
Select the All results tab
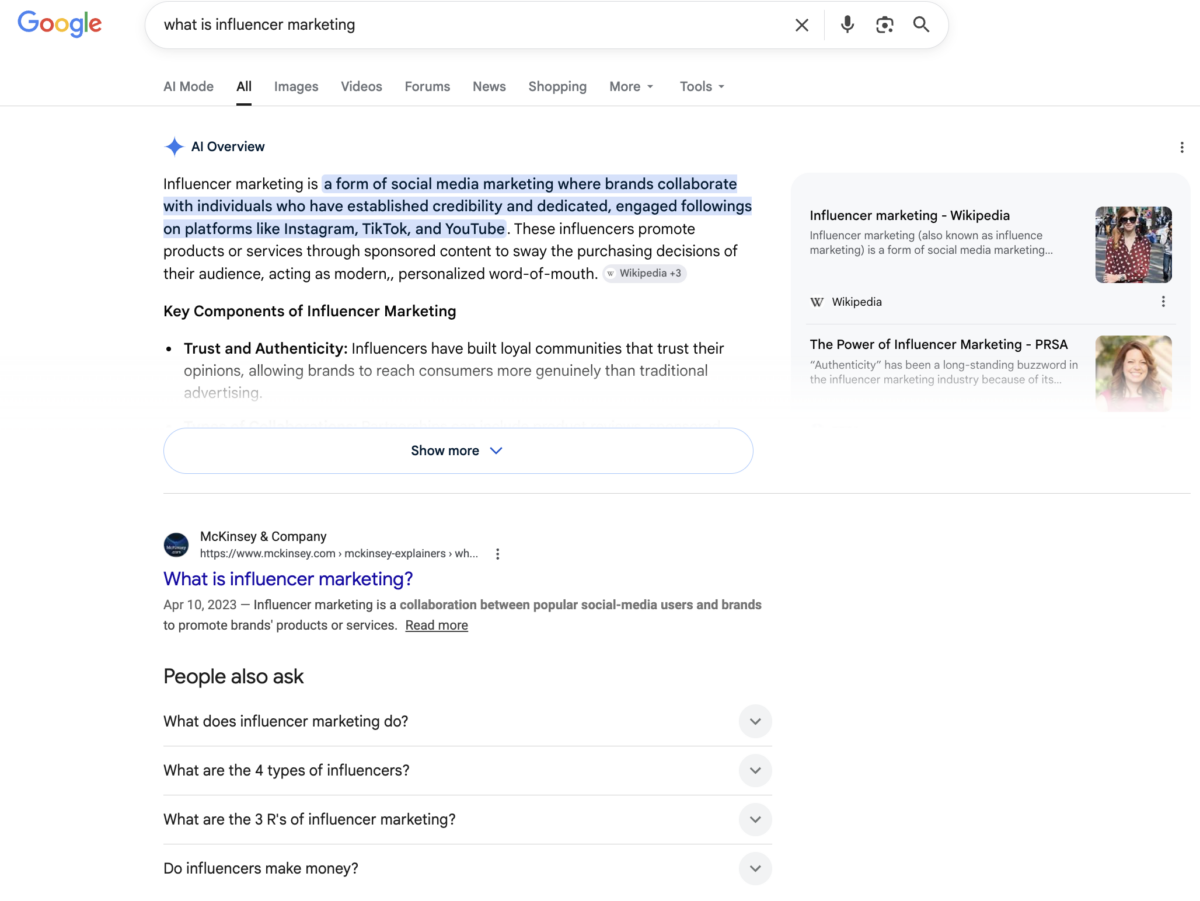(x=244, y=87)
